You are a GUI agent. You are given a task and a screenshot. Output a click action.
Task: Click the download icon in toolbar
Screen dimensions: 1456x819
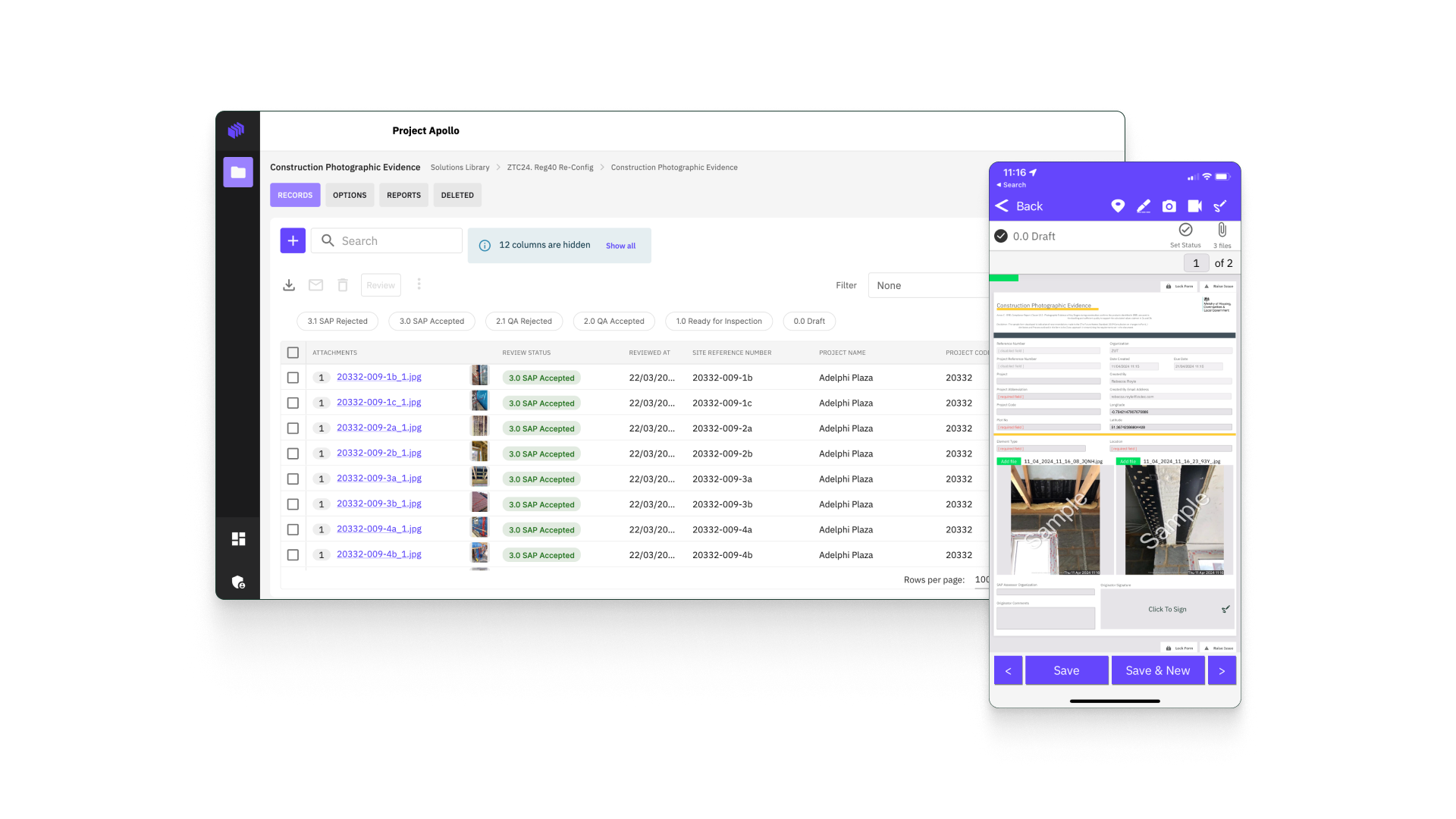(x=289, y=286)
